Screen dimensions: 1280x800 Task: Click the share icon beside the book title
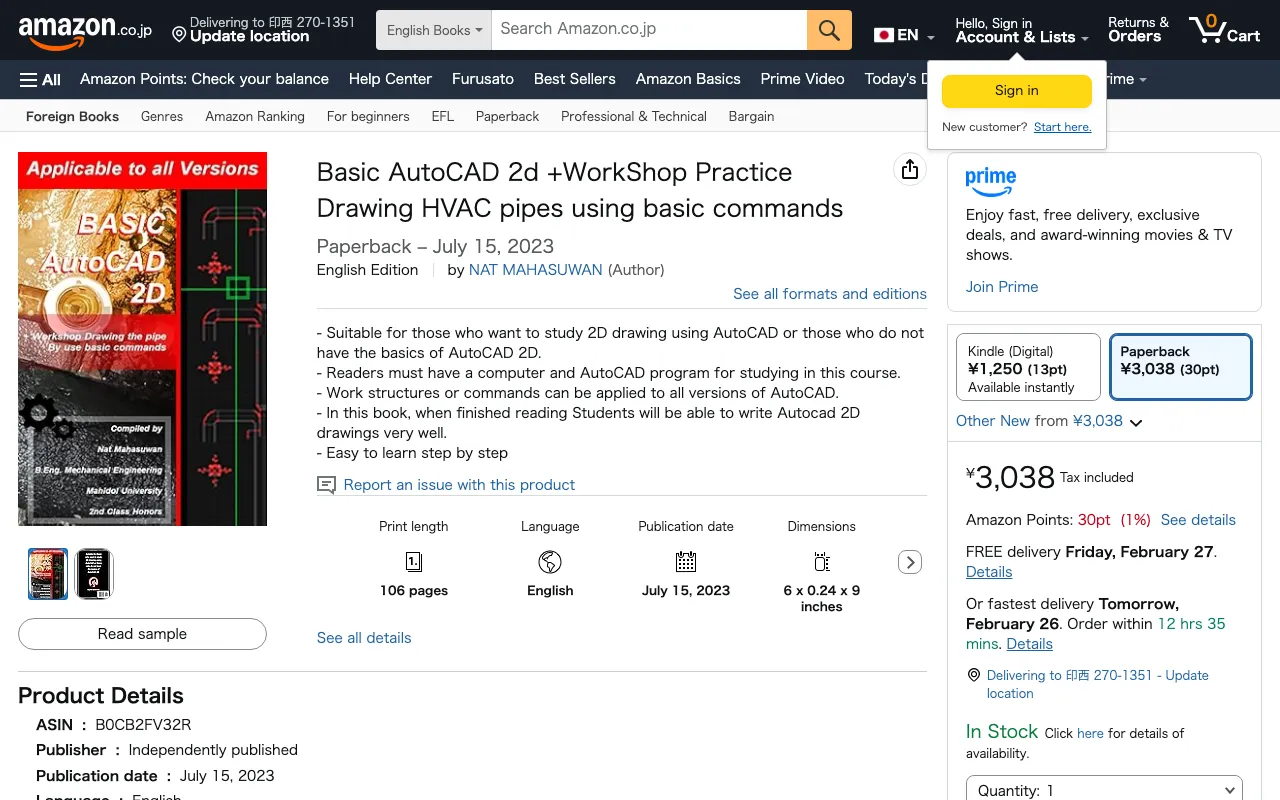point(909,170)
